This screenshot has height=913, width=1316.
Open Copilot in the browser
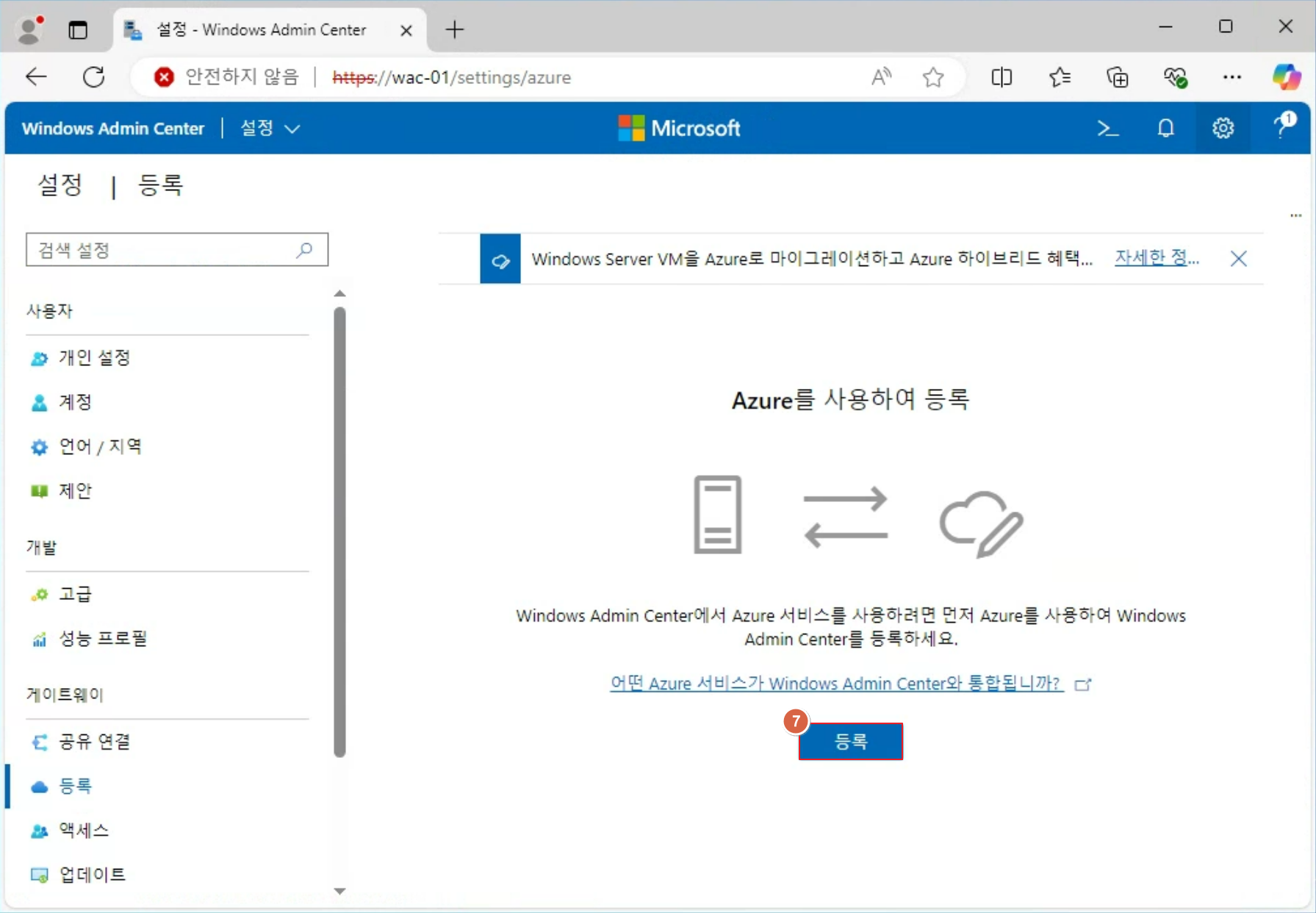(x=1287, y=76)
